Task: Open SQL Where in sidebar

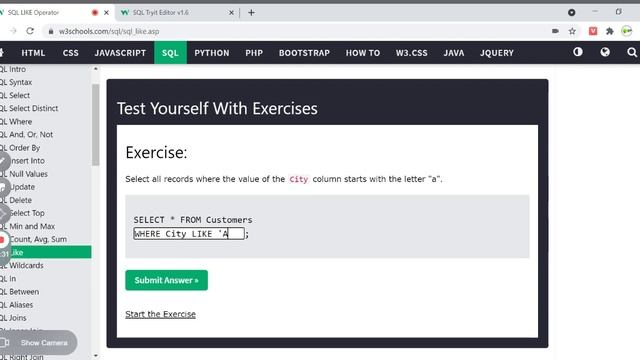Action: tap(16, 122)
